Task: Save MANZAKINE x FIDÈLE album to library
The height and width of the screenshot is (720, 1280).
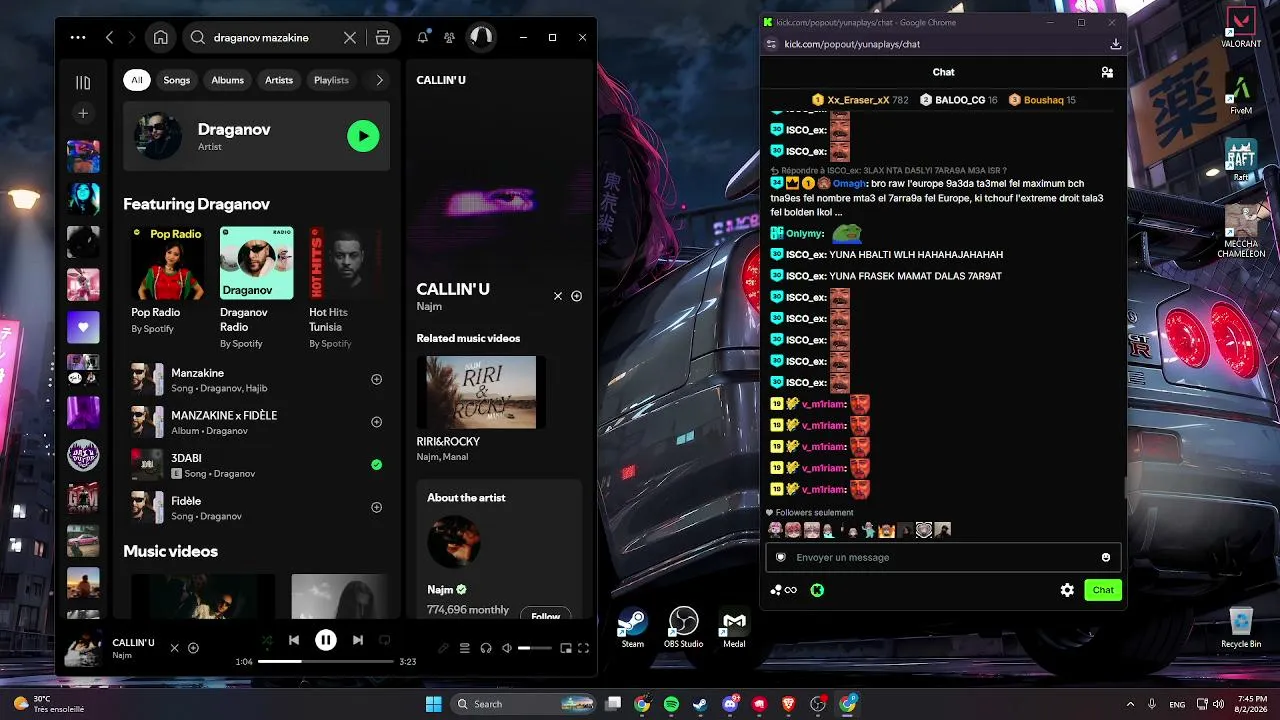Action: (x=377, y=422)
